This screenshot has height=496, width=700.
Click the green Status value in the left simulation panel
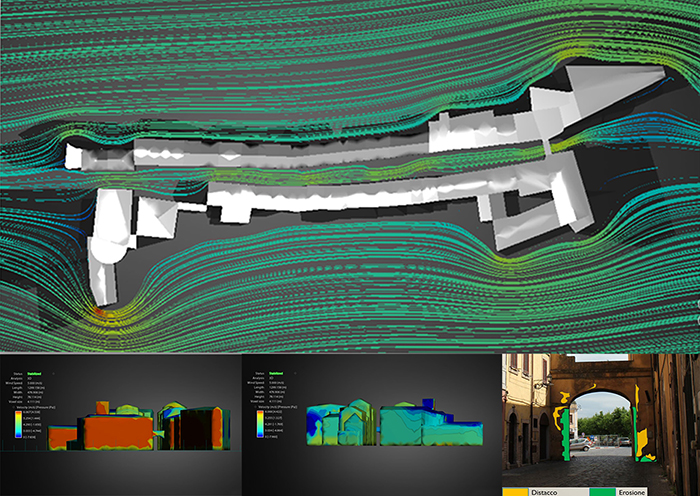click(x=34, y=374)
